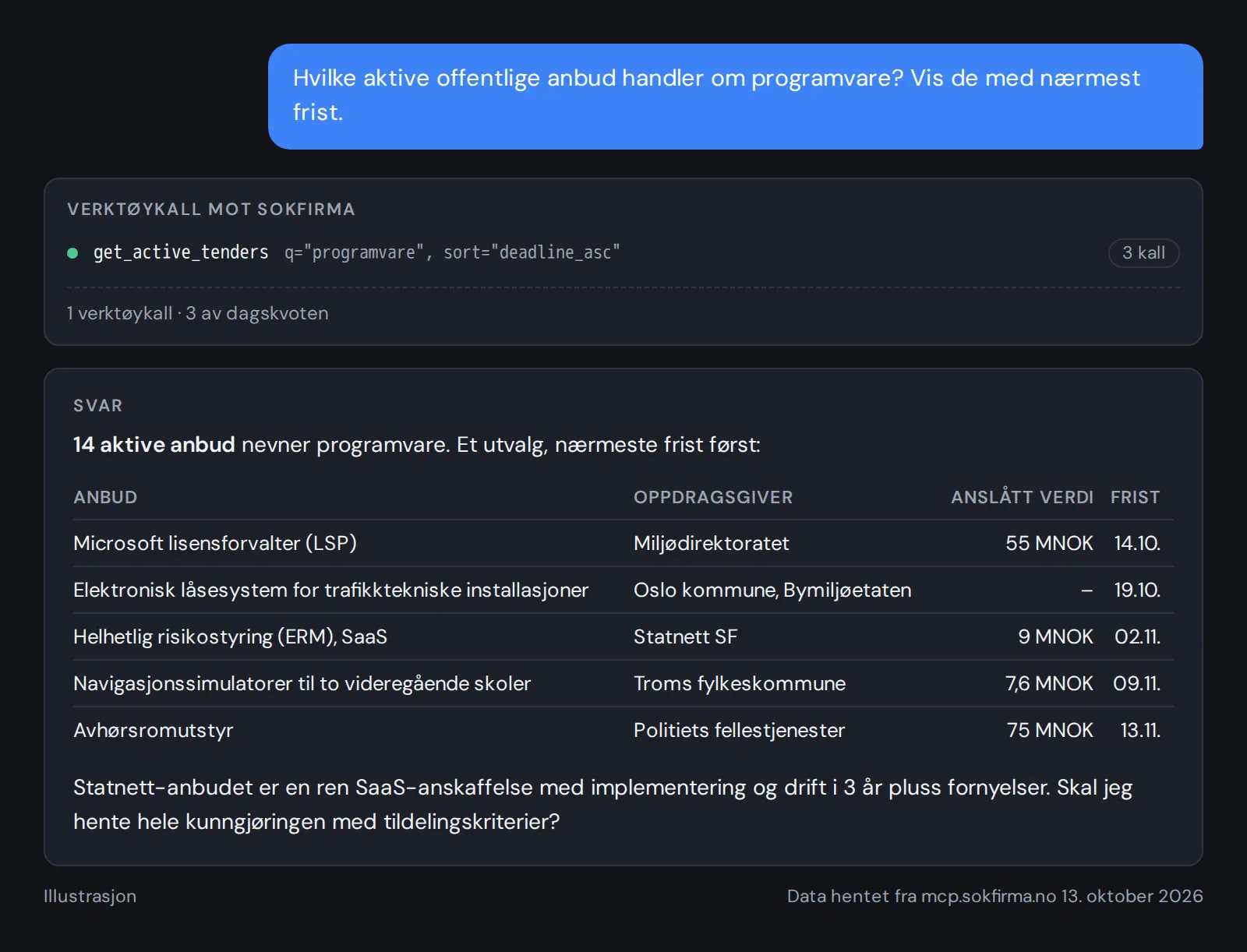Viewport: 1247px width, 952px height.
Task: Click the "14 aktive anbud" bold text
Action: 154,445
